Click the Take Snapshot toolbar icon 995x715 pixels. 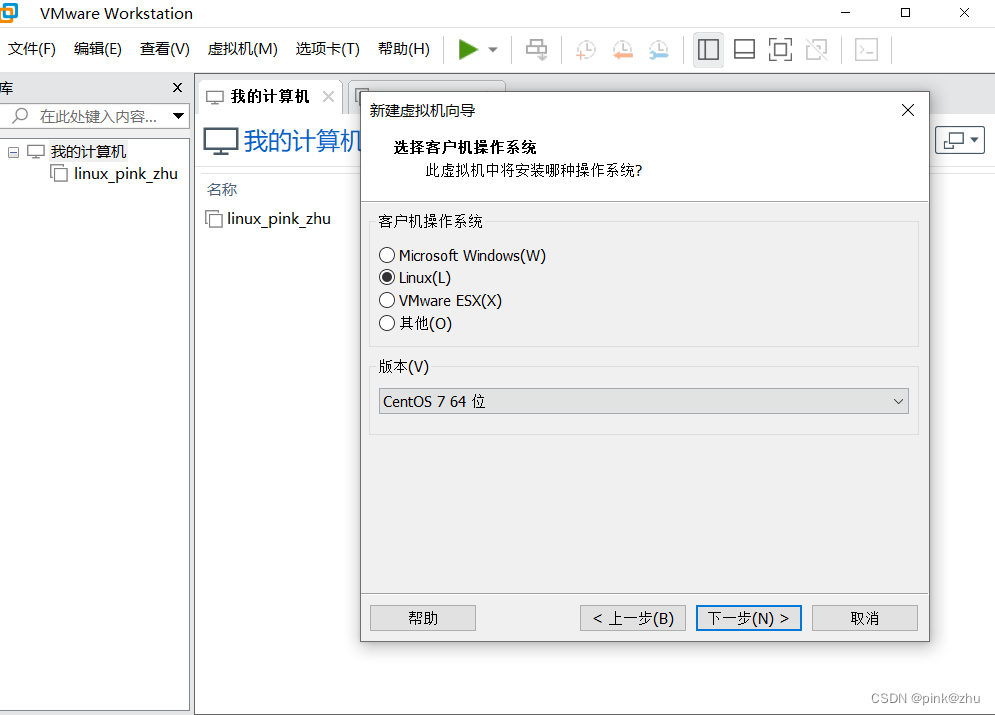tap(585, 49)
